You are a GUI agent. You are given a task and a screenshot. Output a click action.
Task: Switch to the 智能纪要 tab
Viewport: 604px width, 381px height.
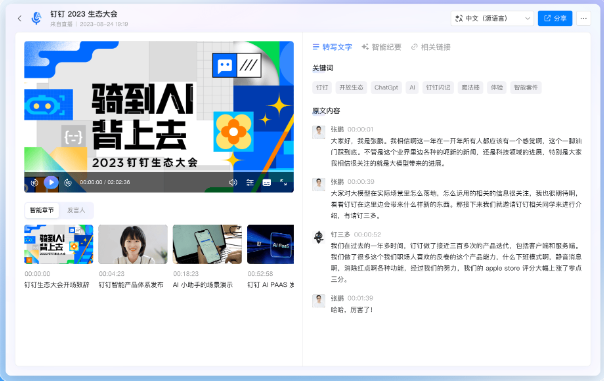point(381,47)
